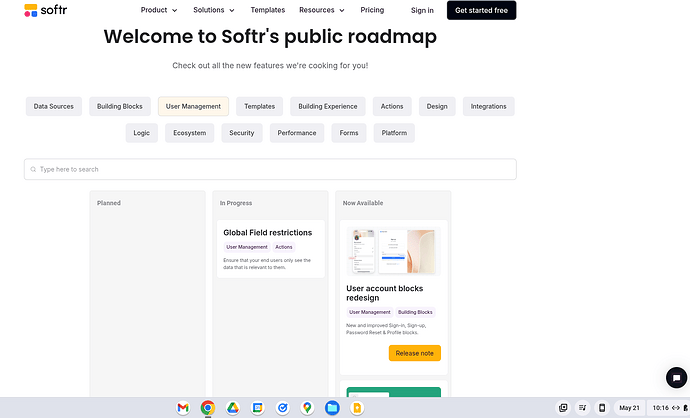Open Google Keep shelf icon

pyautogui.click(x=357, y=408)
